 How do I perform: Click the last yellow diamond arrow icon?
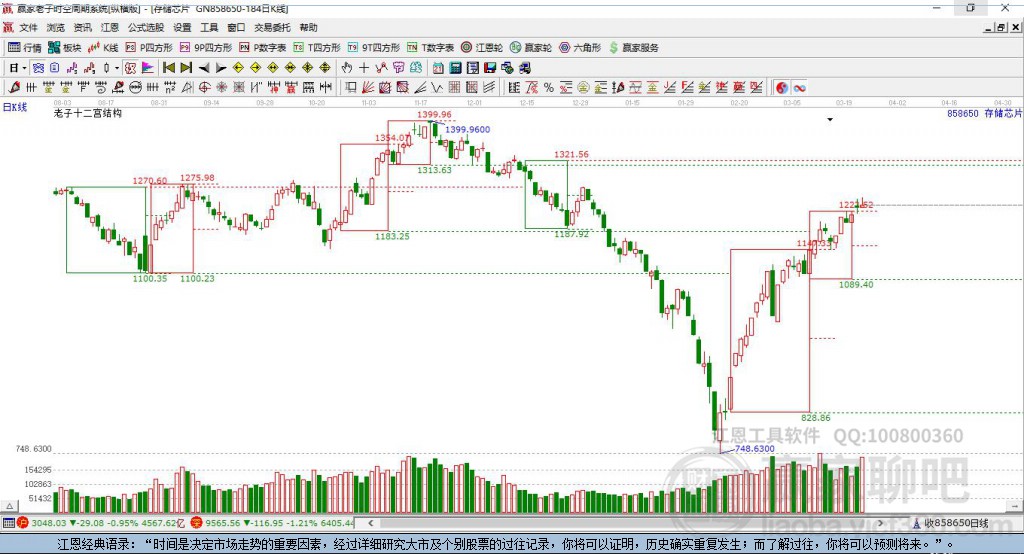325,68
